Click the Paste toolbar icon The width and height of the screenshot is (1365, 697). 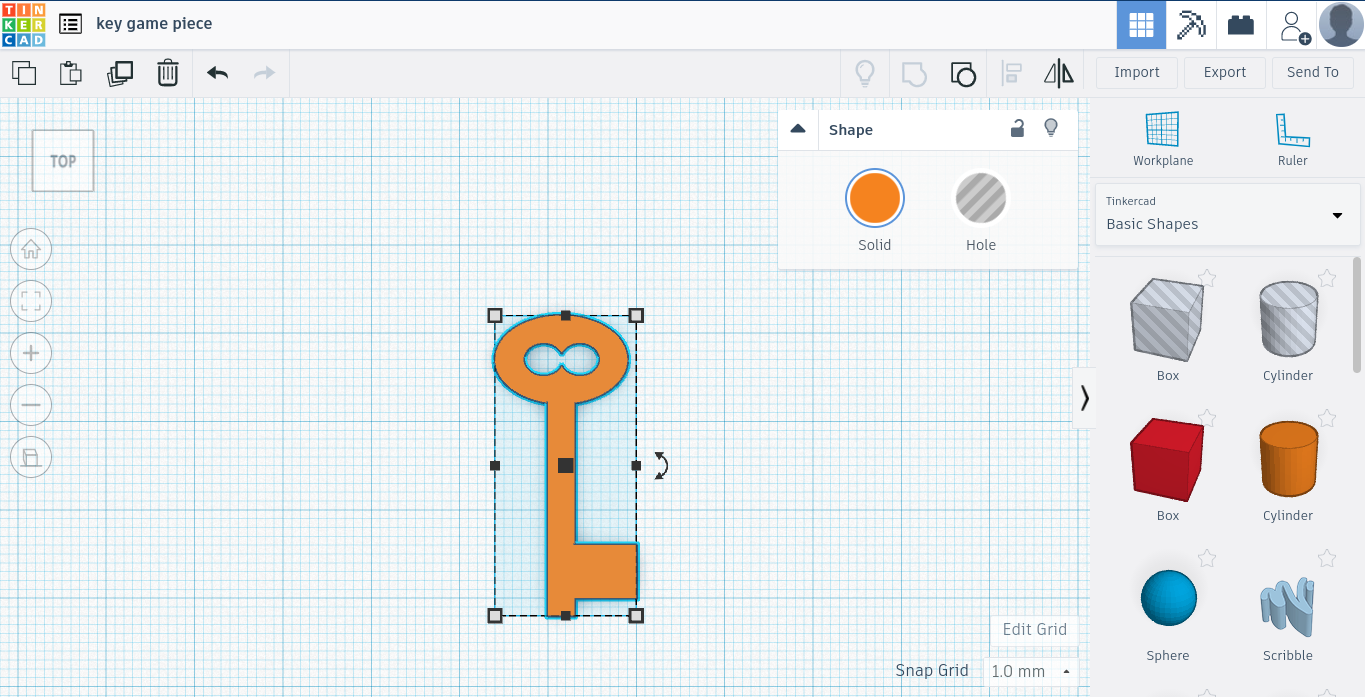coord(70,73)
